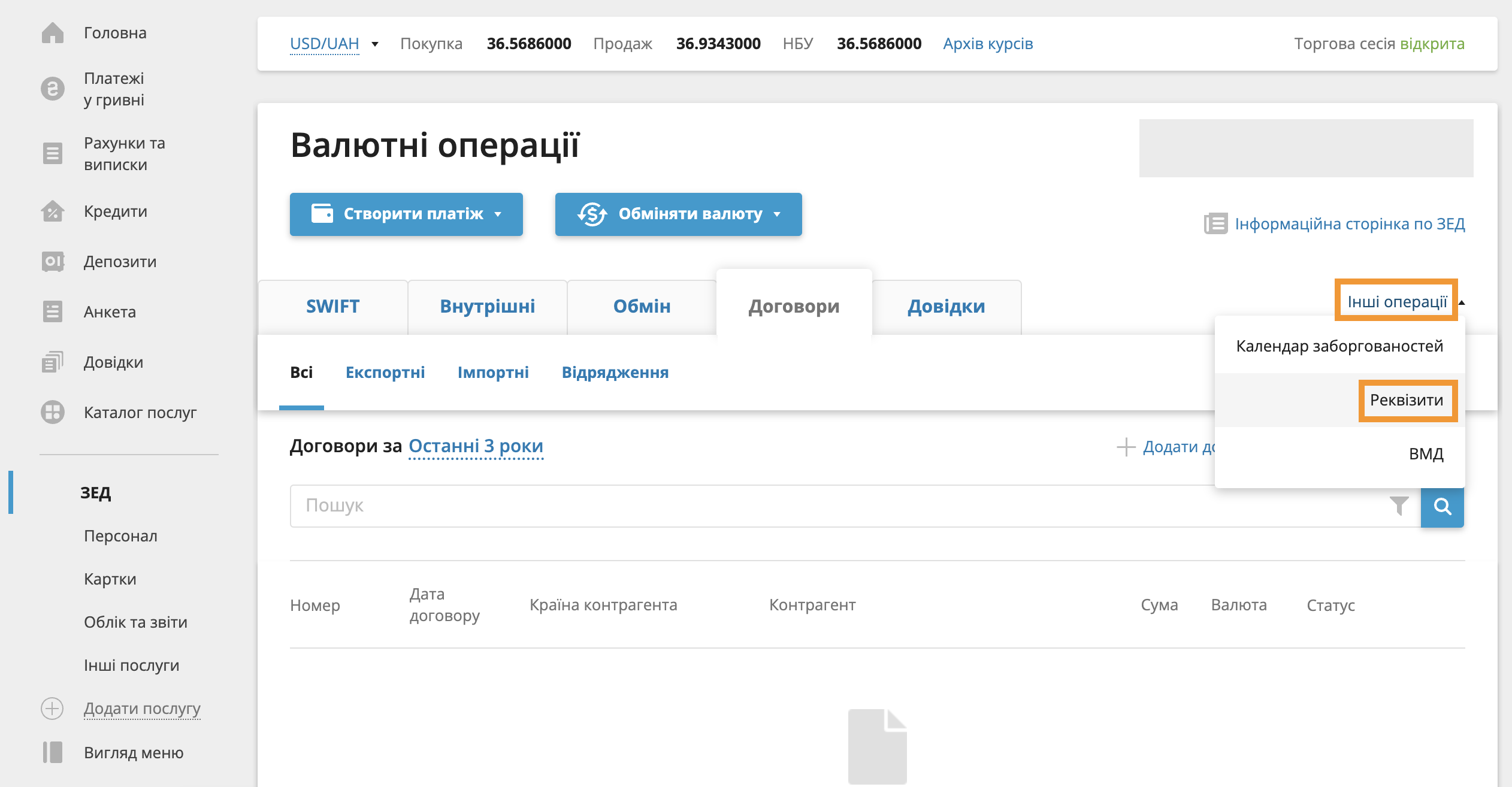
Task: Change period via Останні 3 роки
Action: coord(476,446)
